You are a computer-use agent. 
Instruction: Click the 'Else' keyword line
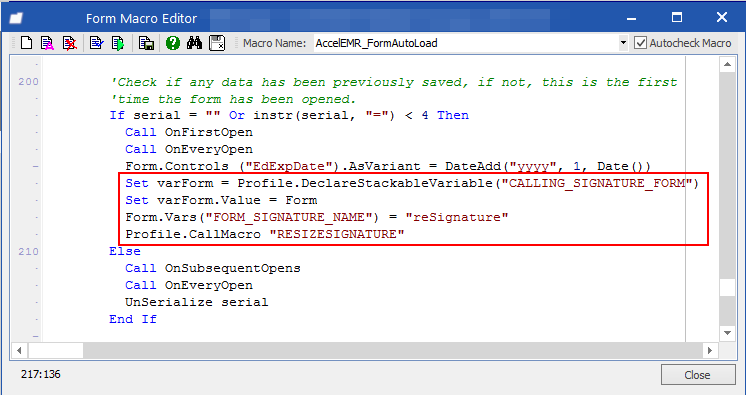[x=125, y=251]
